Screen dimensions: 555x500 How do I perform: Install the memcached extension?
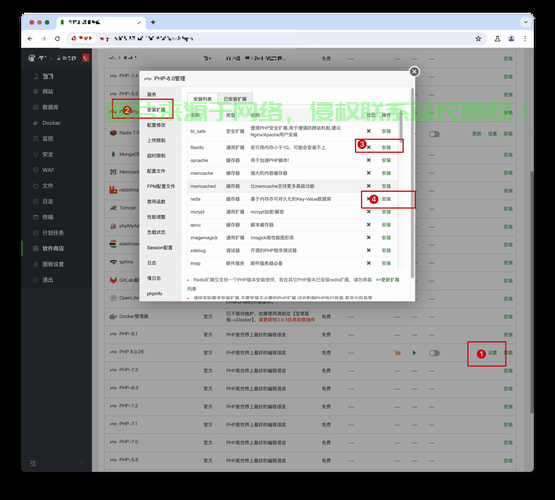click(x=386, y=186)
